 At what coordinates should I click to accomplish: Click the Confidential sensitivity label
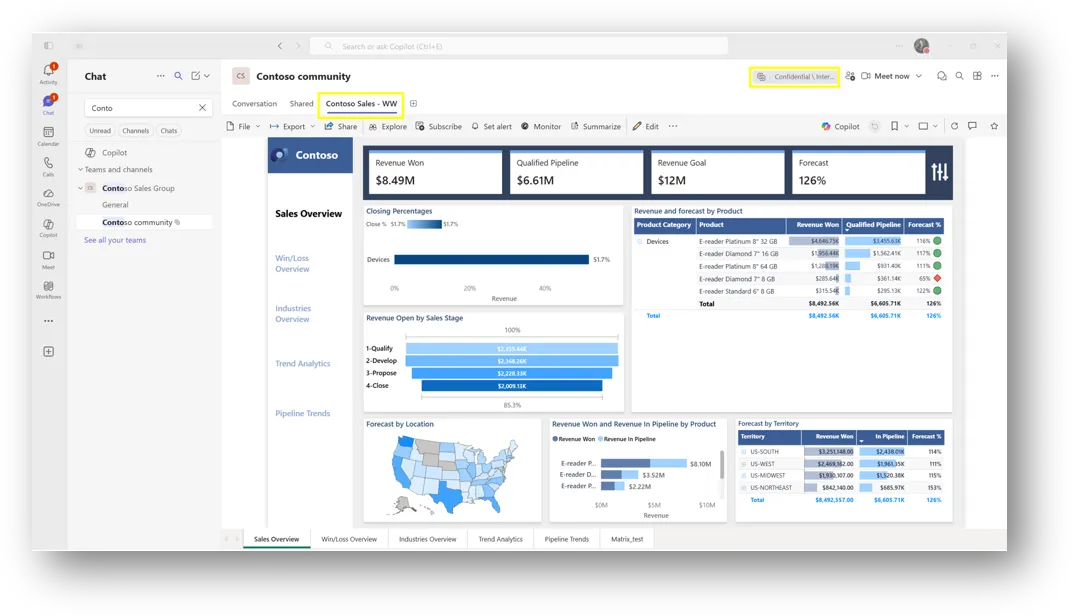[x=794, y=77]
